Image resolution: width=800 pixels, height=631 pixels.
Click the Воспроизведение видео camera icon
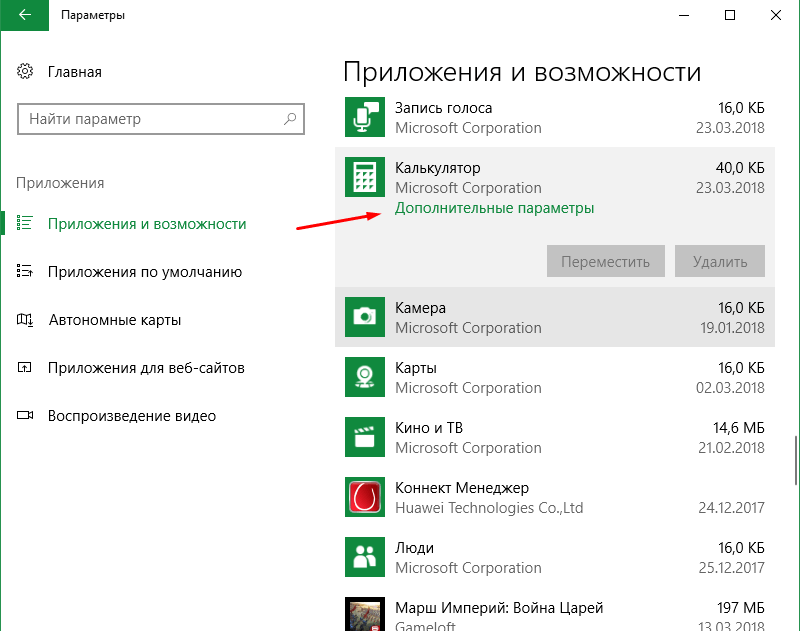pyautogui.click(x=24, y=415)
